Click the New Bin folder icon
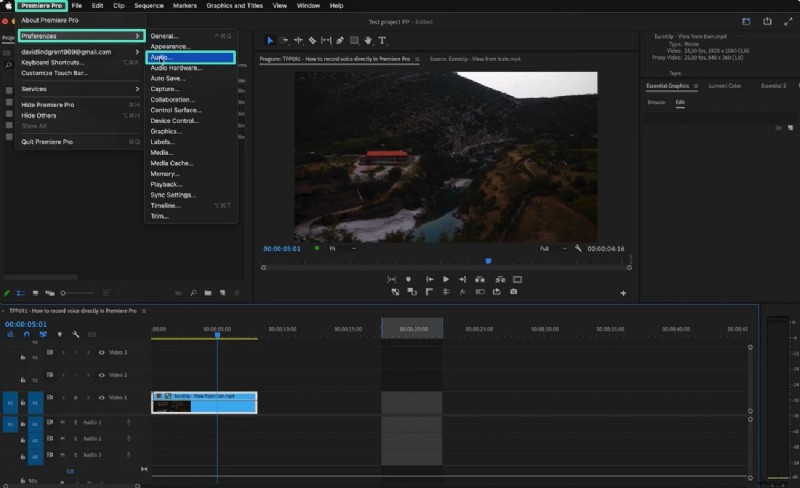Image resolution: width=800 pixels, height=488 pixels. 208,293
